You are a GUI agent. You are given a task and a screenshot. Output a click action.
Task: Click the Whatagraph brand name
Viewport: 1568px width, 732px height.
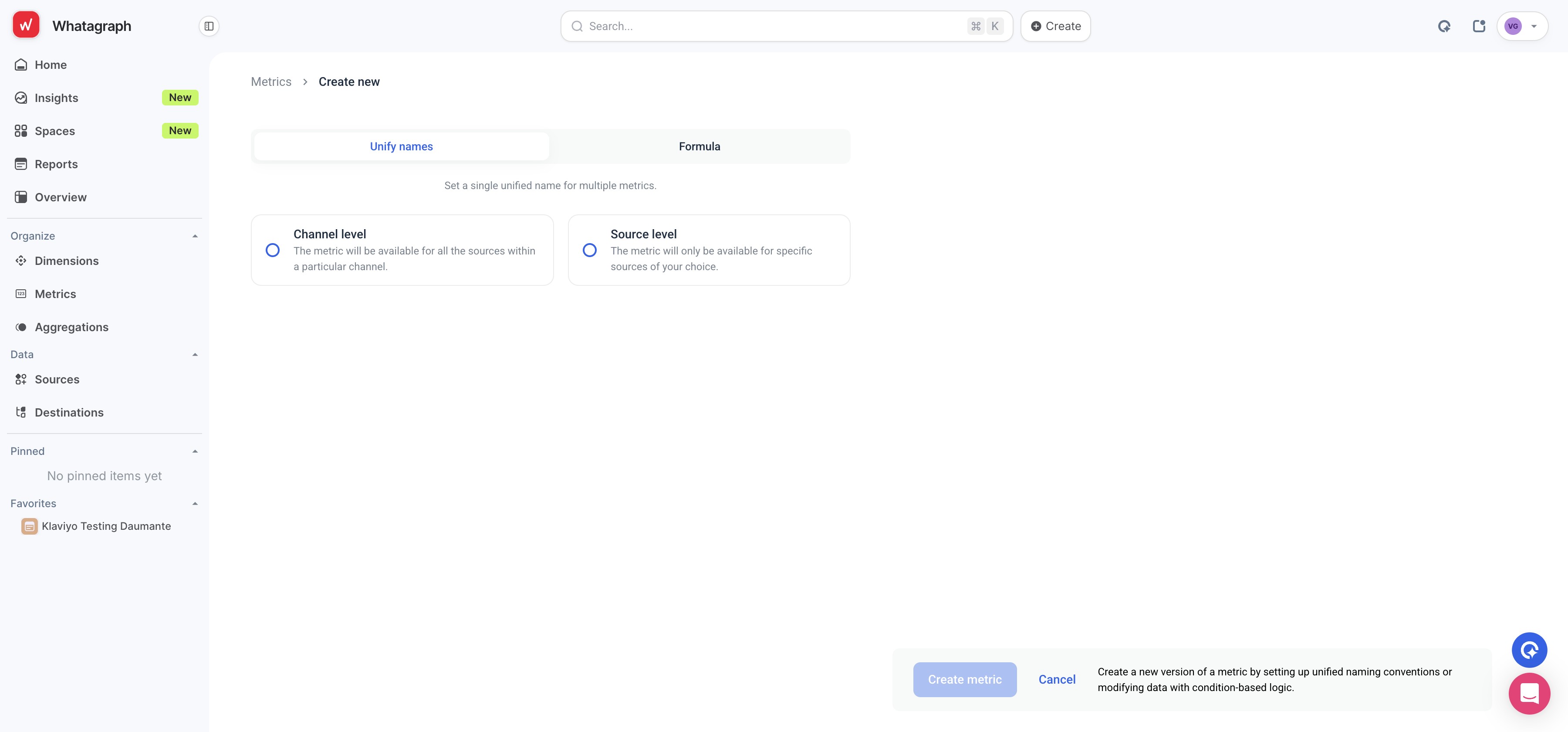coord(91,26)
